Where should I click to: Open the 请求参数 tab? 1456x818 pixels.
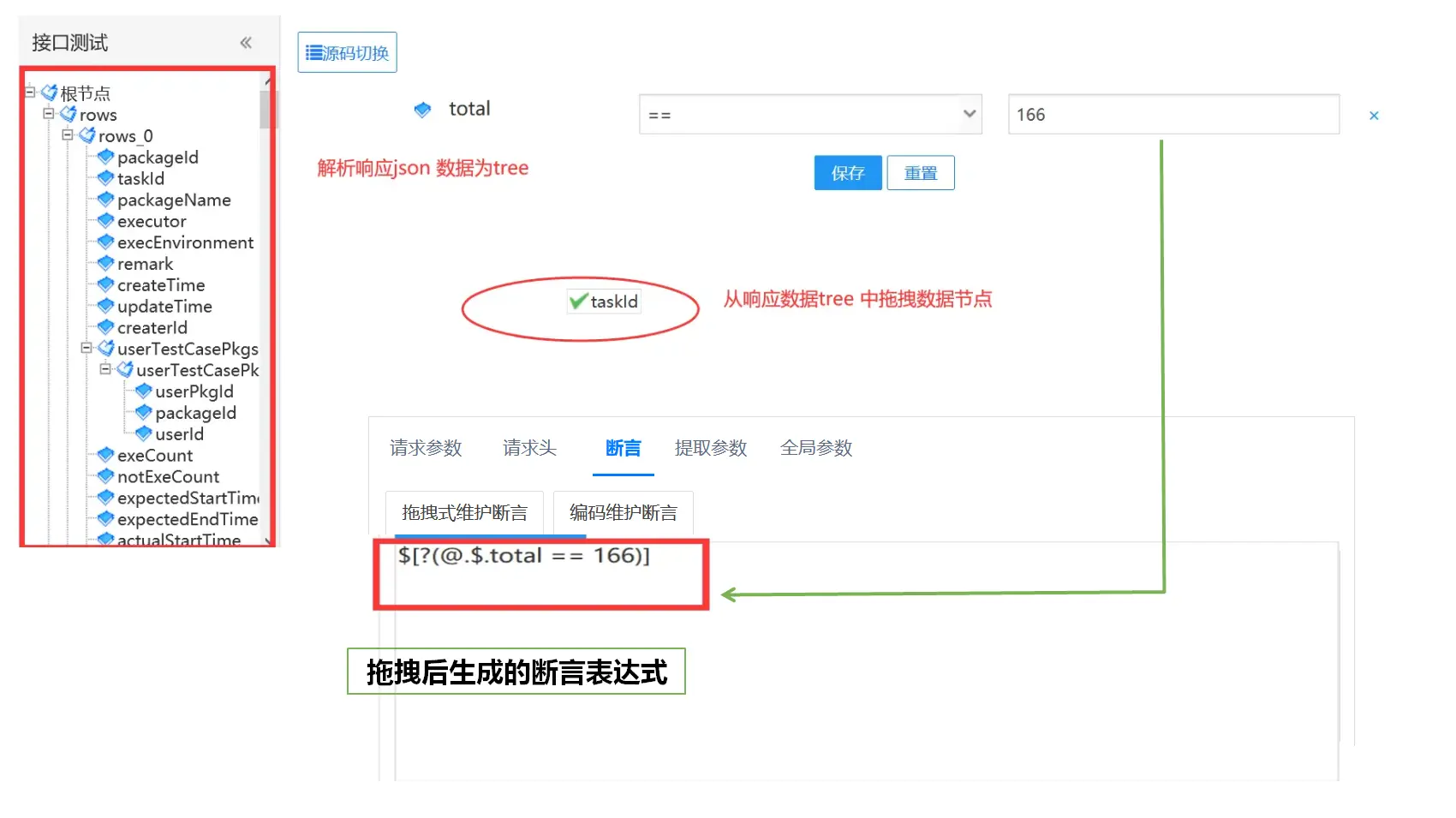point(426,448)
